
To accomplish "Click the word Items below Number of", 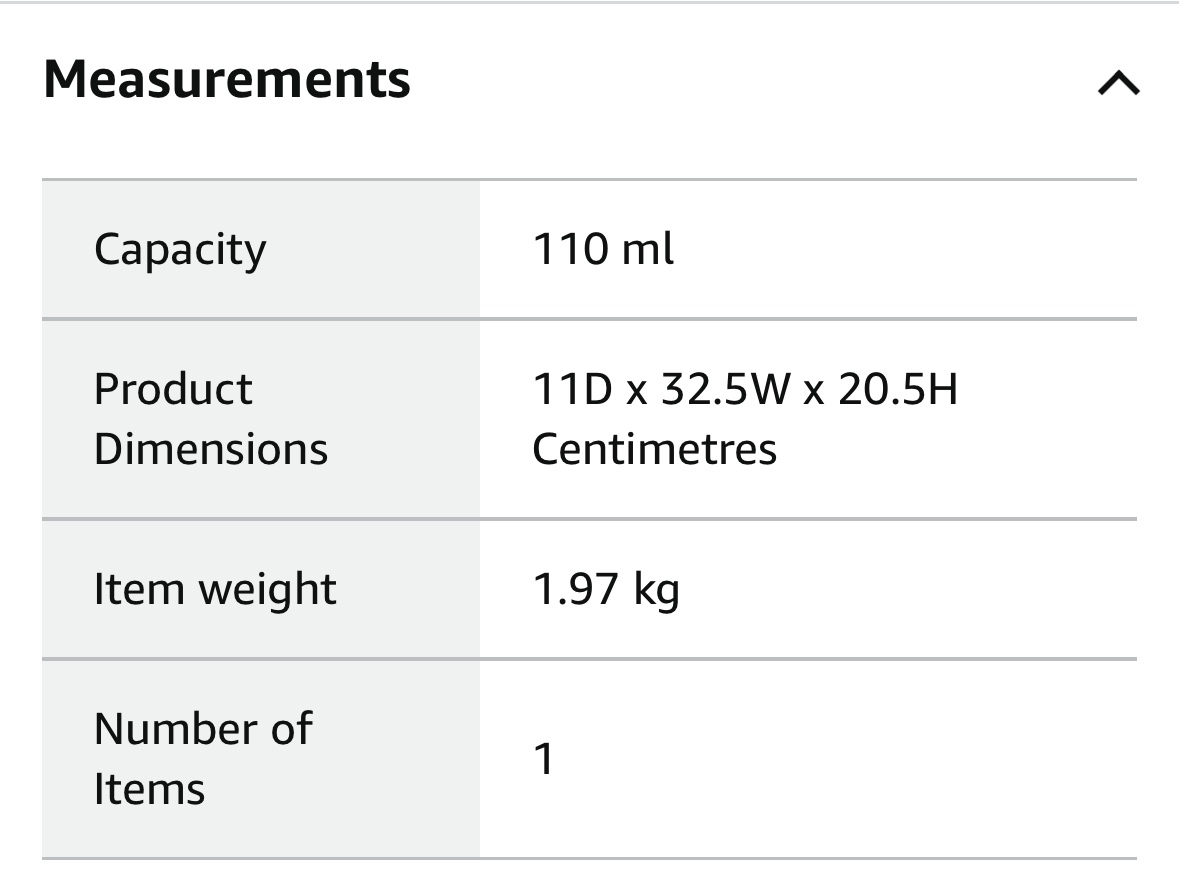I will click(149, 789).
